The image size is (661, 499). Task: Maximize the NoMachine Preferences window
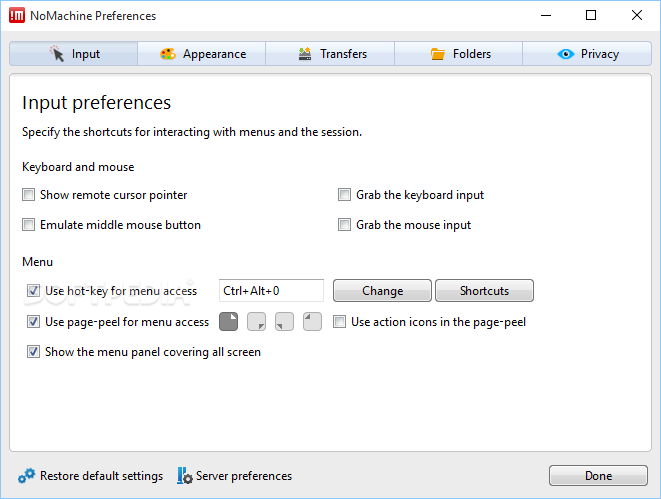(591, 16)
